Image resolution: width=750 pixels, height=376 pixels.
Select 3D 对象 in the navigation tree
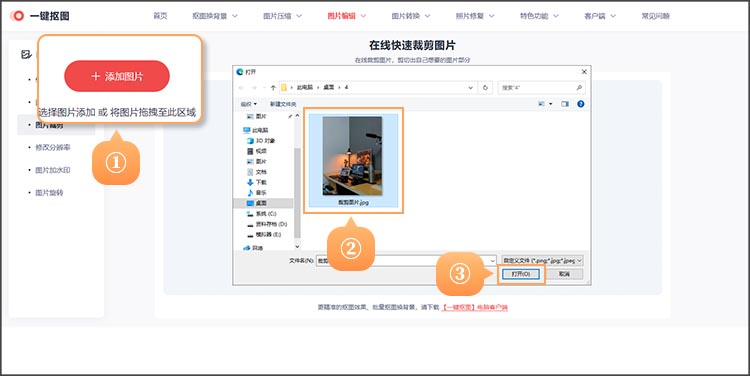pyautogui.click(x=261, y=141)
